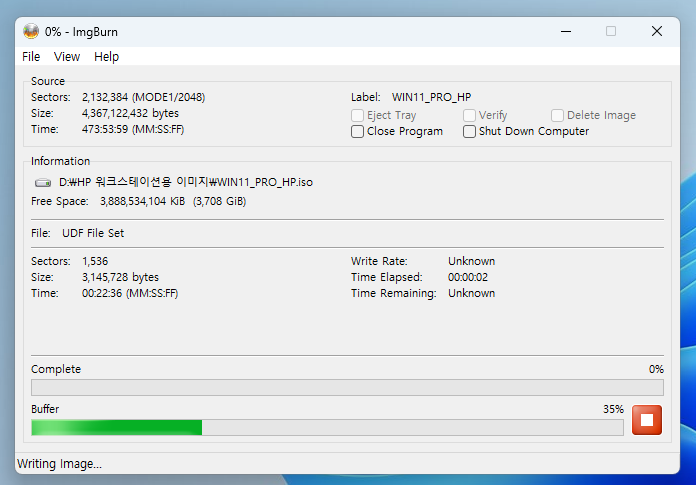Click the Complete progress bar

click(x=348, y=387)
